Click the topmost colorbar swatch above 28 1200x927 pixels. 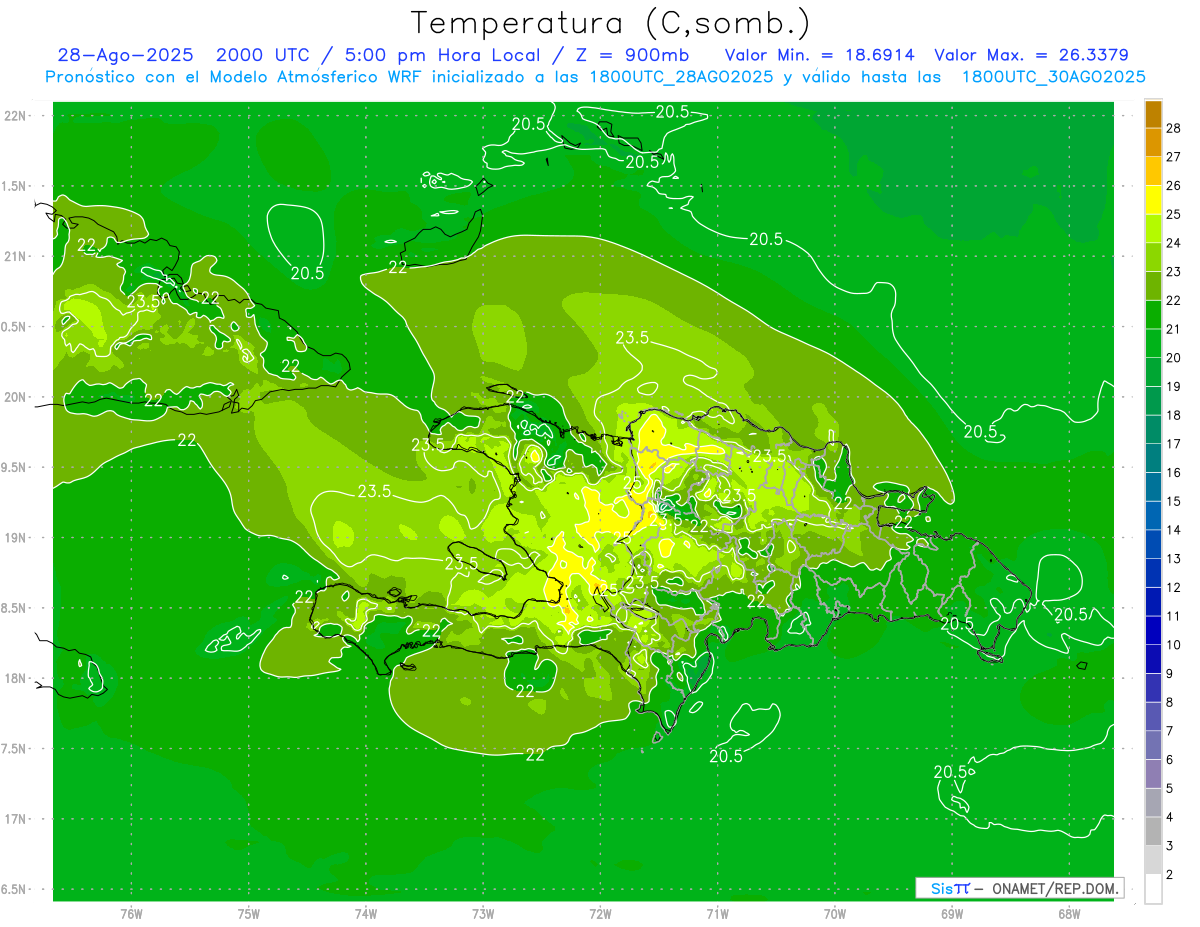(x=1153, y=114)
